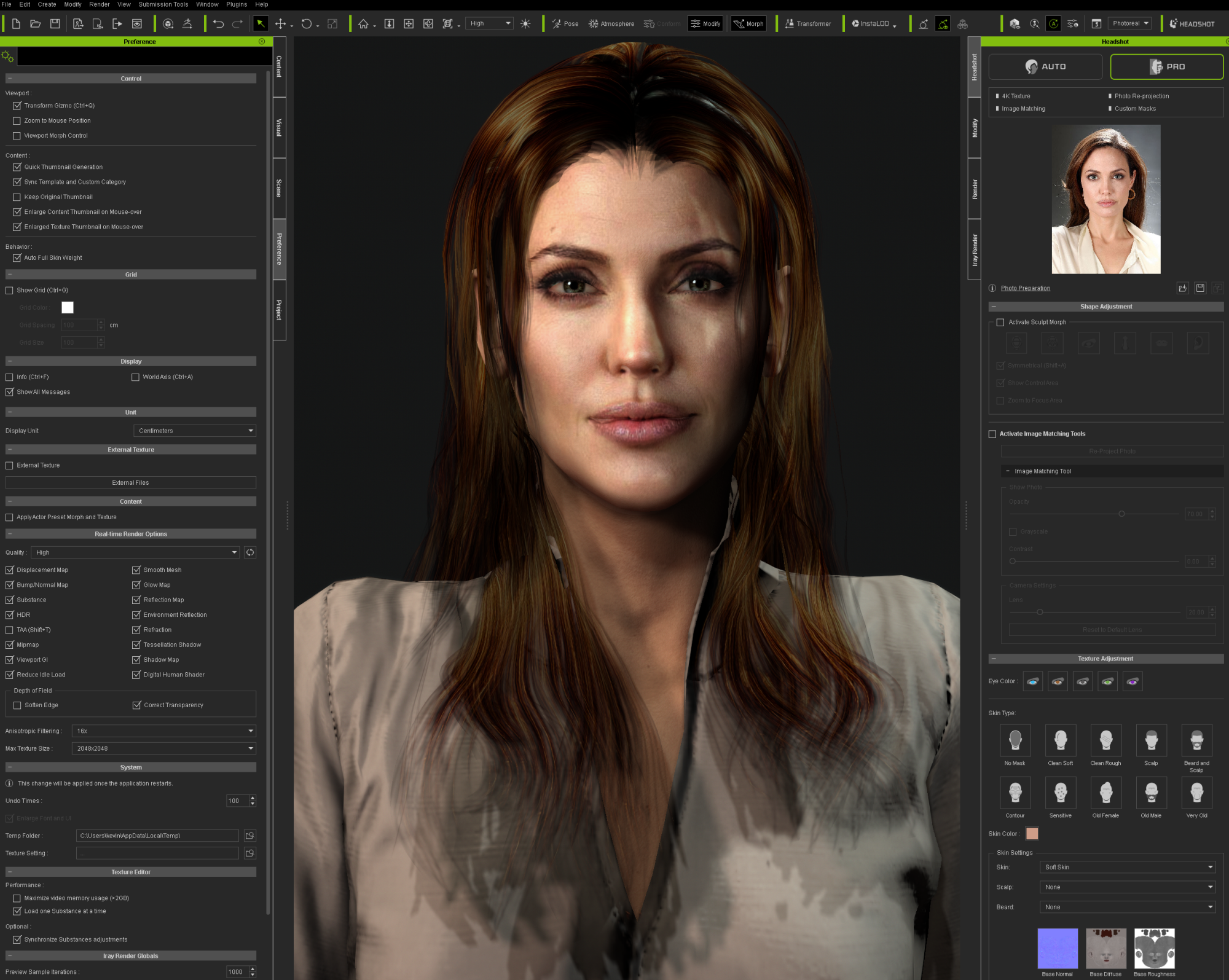Open the Scalp dropdown
The width and height of the screenshot is (1229, 980).
pos(1128,887)
